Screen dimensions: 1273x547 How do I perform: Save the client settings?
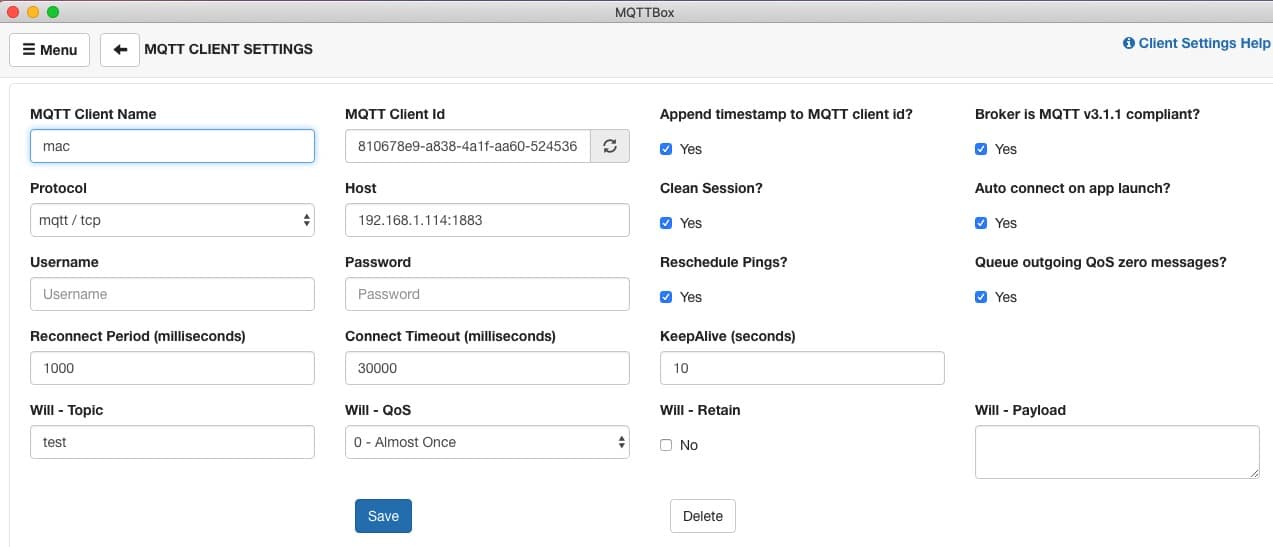[383, 516]
